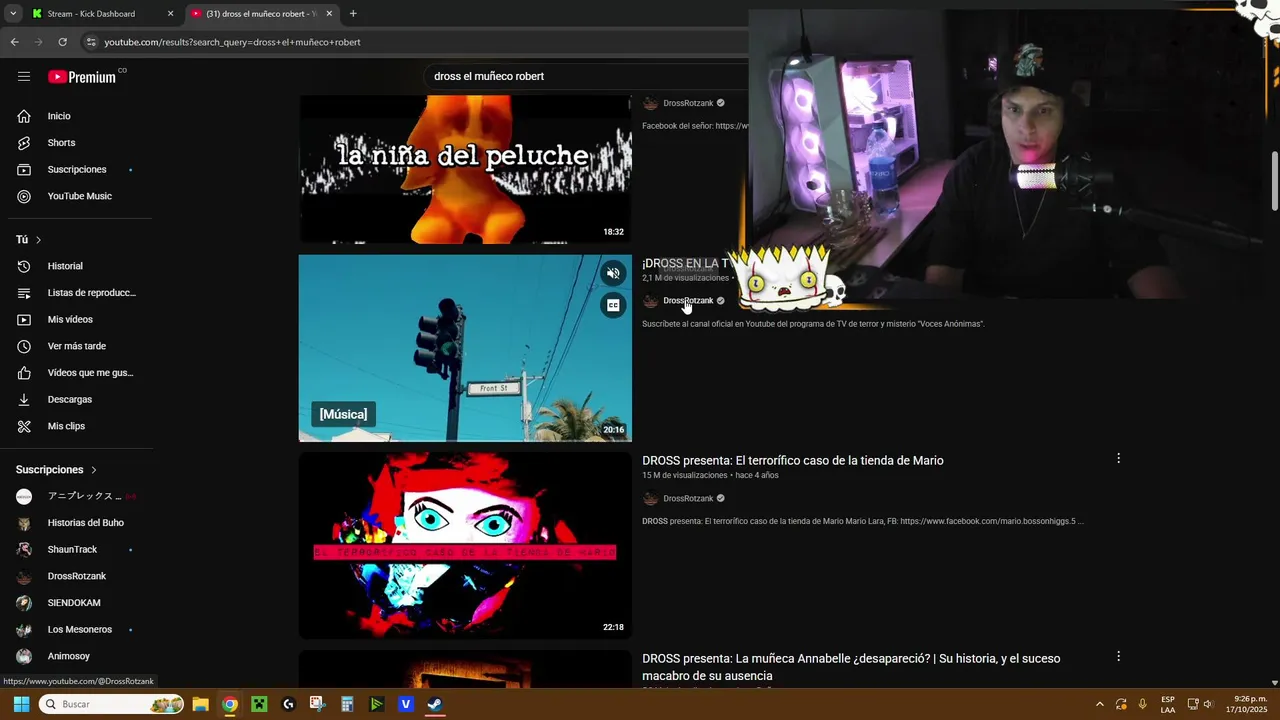Open Suscripciones in the sidebar

coord(76,169)
